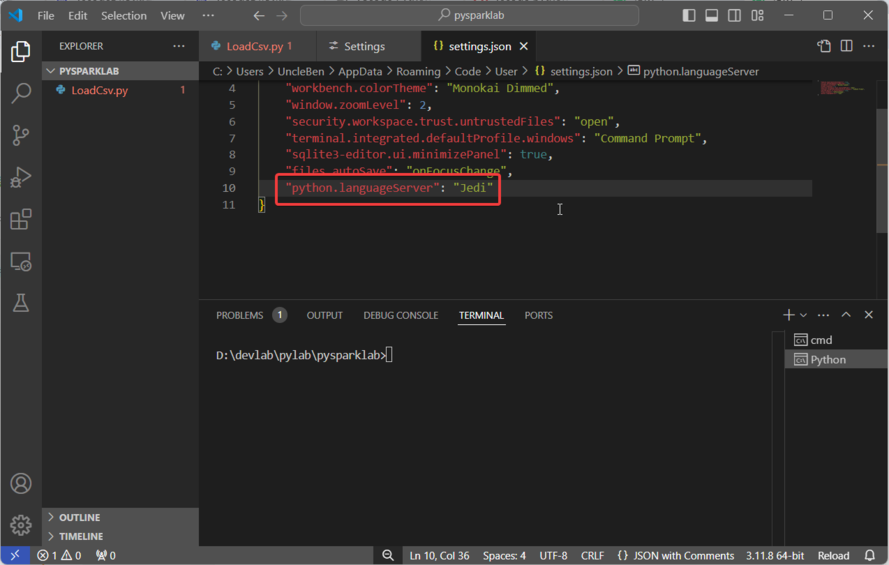The height and width of the screenshot is (565, 889).
Task: Open the Extensions view
Action: (20, 220)
